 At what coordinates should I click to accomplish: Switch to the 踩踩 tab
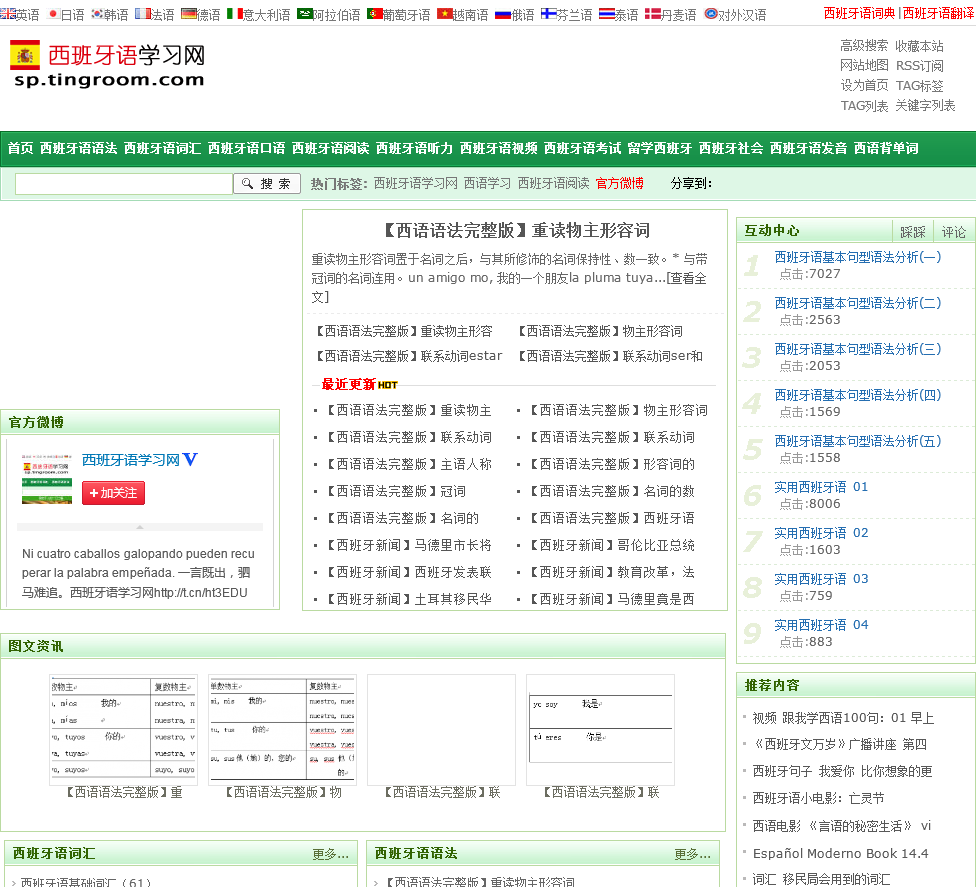pos(912,232)
